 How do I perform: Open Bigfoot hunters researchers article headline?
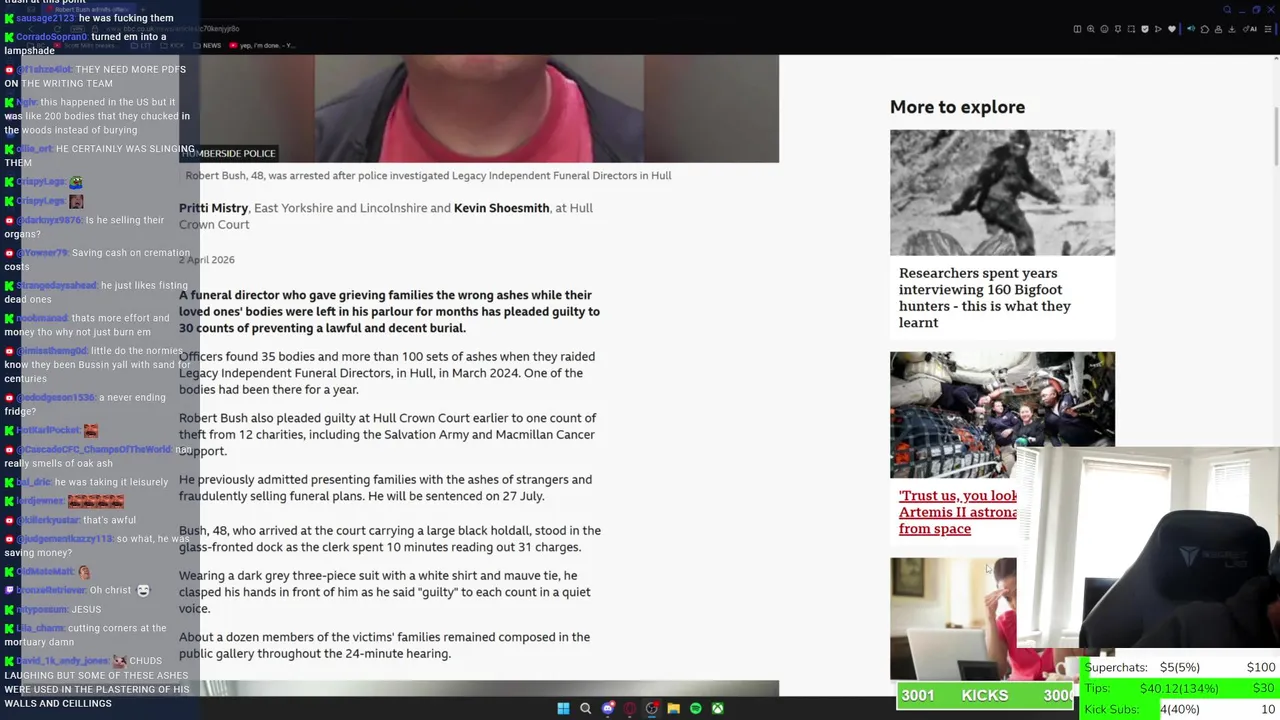click(985, 297)
